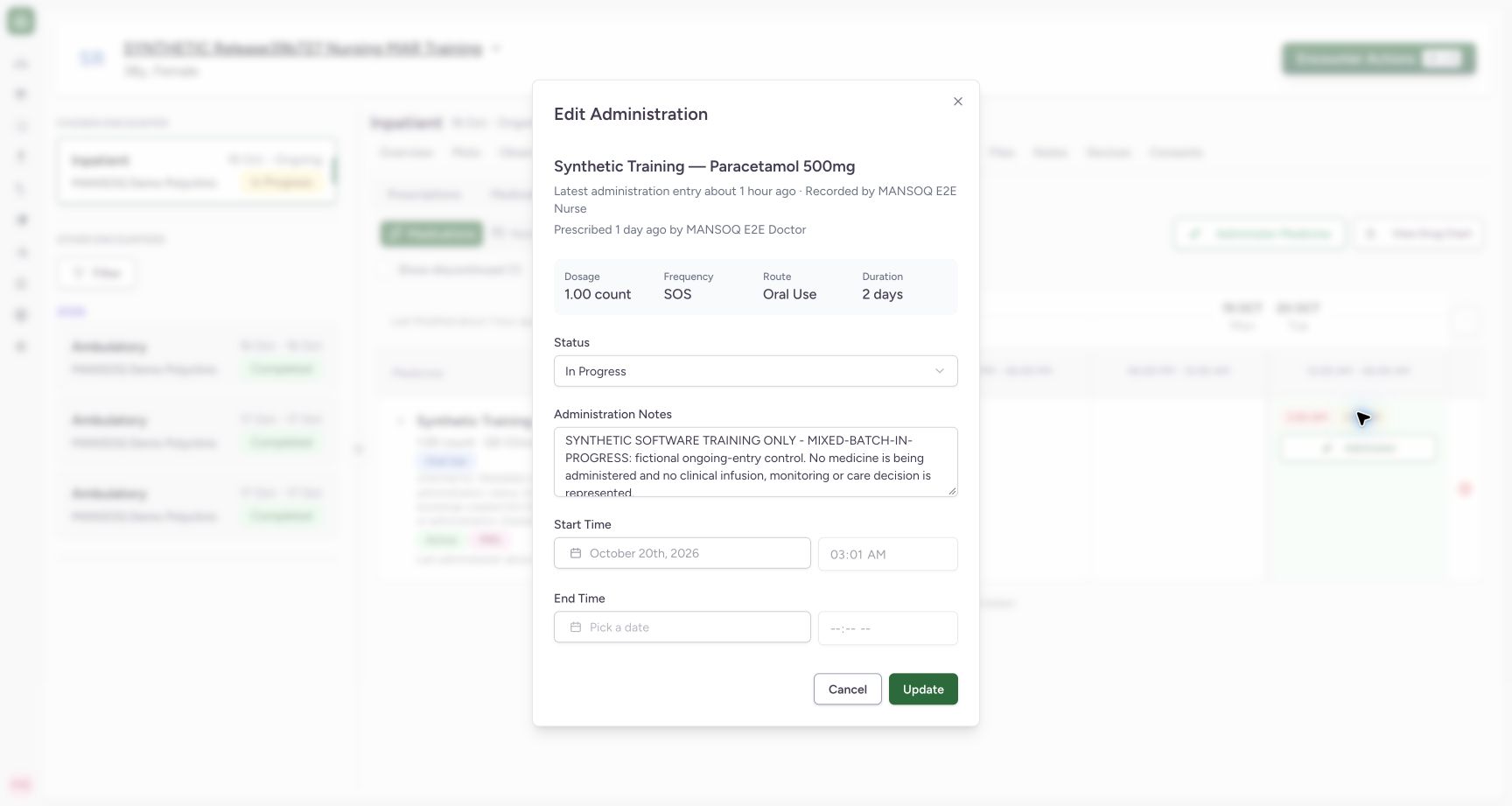The height and width of the screenshot is (806, 1512).
Task: Click the calendar icon in End Time field
Action: [576, 627]
